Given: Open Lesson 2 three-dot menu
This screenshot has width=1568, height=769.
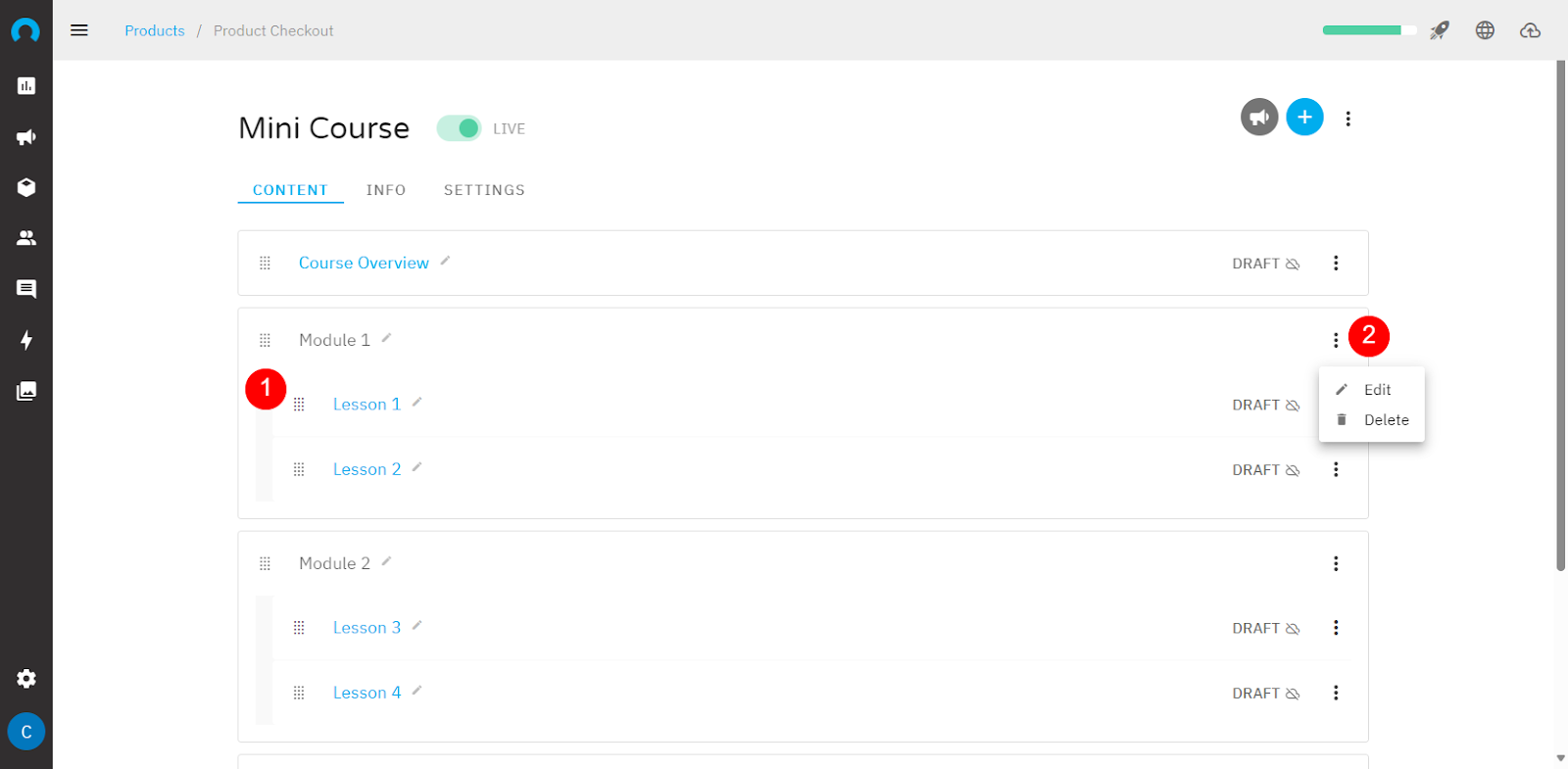Looking at the screenshot, I should [x=1336, y=469].
